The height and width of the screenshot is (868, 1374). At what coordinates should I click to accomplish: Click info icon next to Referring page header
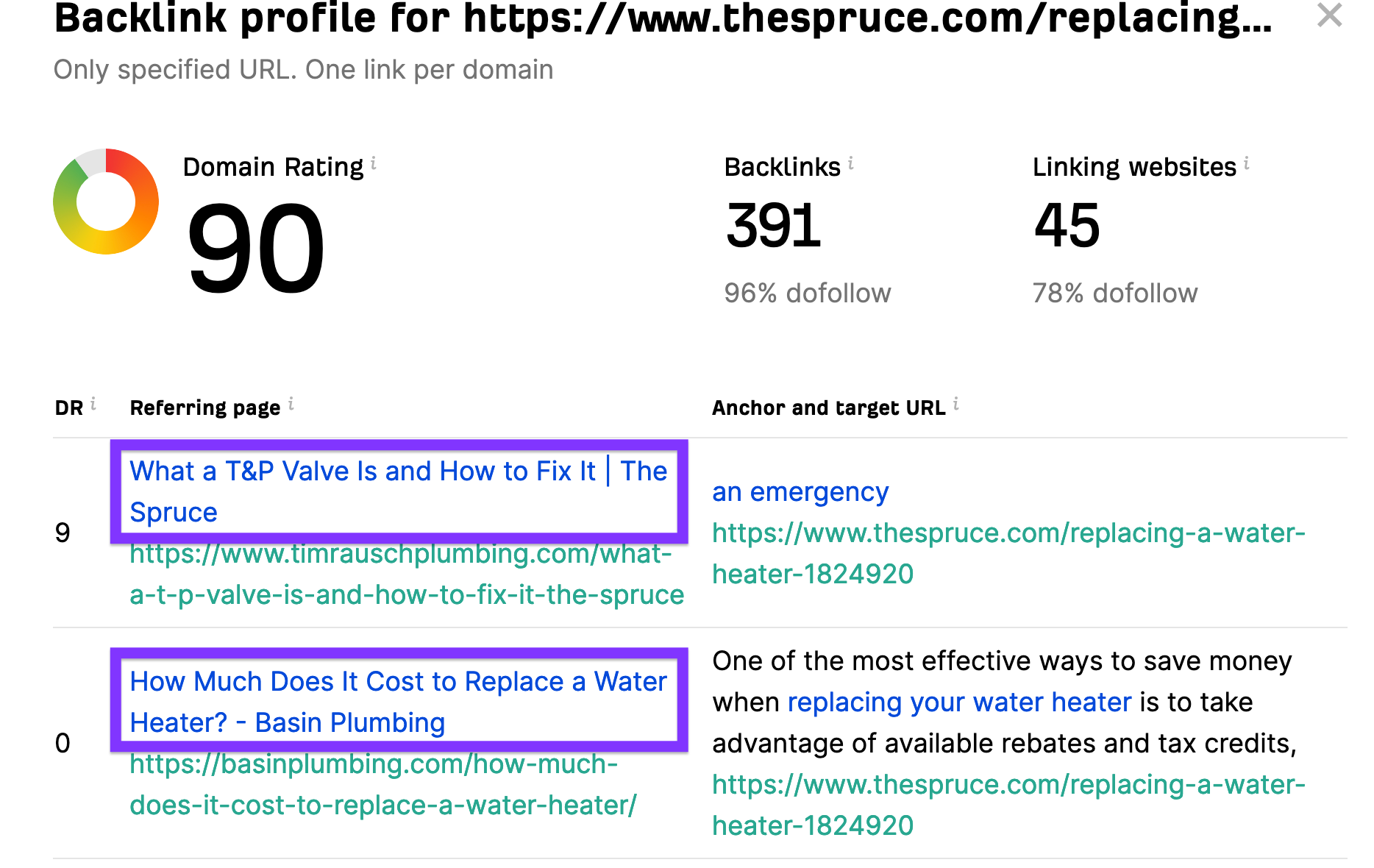pos(291,404)
